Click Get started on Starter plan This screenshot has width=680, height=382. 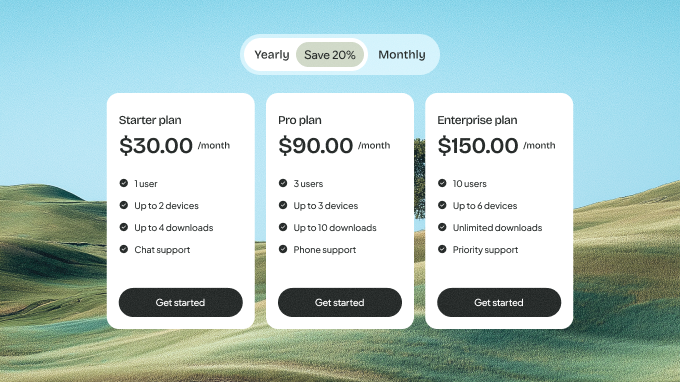click(180, 302)
